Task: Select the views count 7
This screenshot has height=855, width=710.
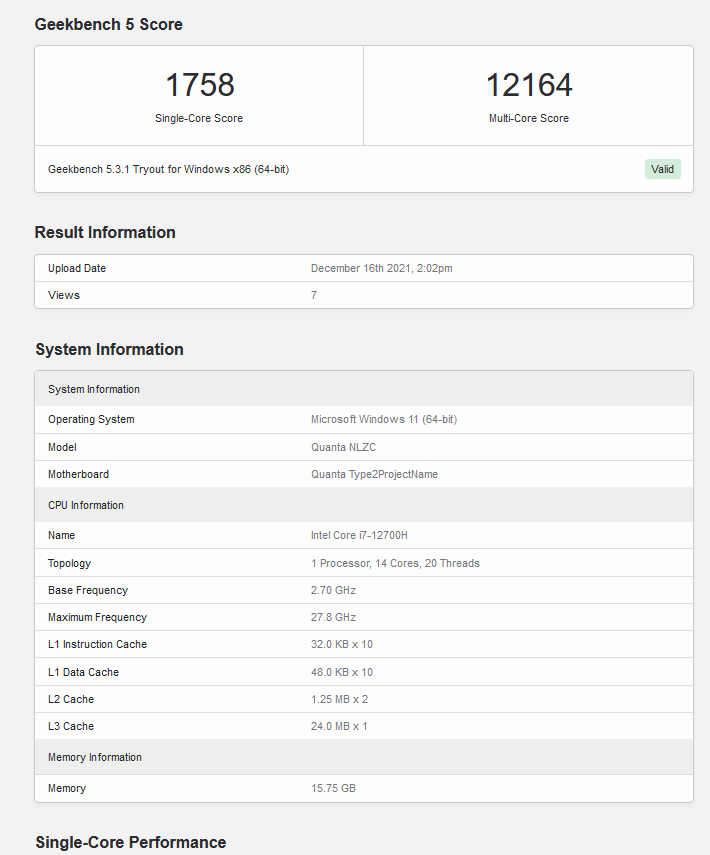Action: click(x=314, y=295)
